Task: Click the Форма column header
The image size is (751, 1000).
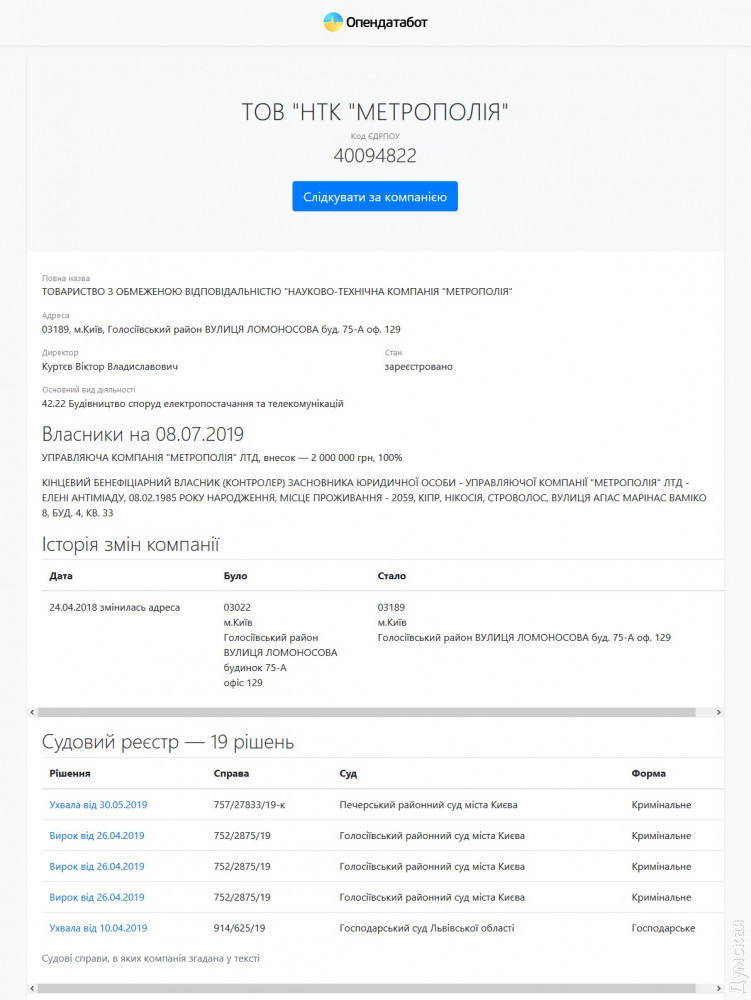Action: [x=648, y=774]
